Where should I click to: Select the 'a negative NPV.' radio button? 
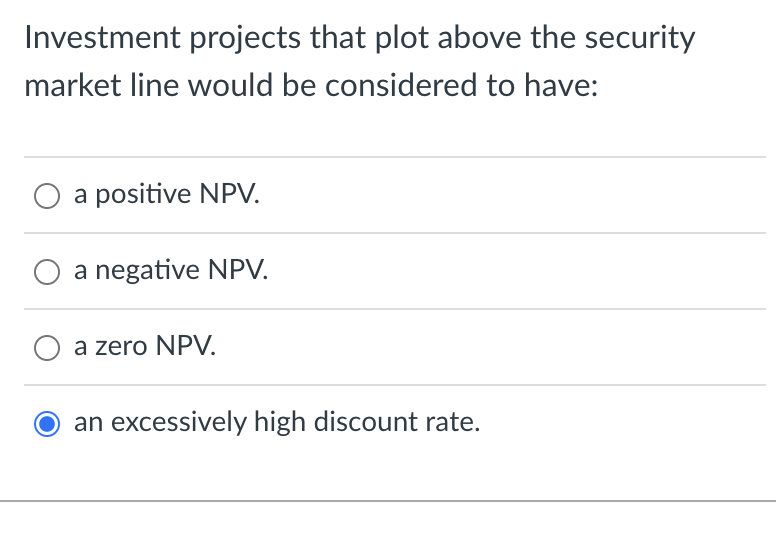[47, 272]
